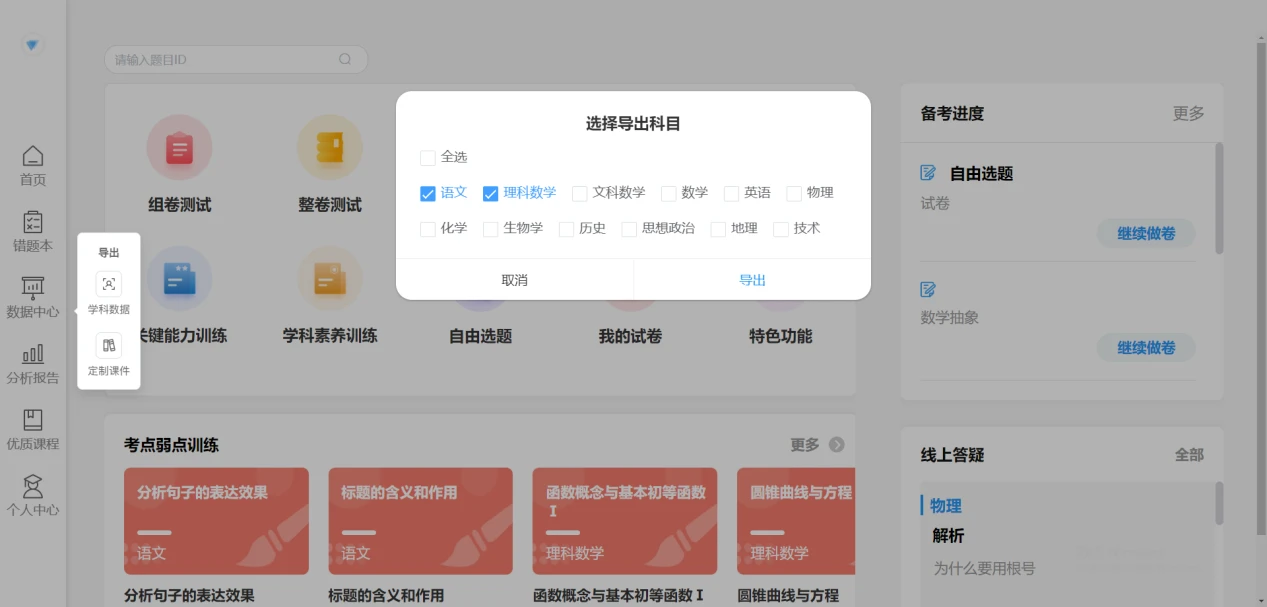This screenshot has width=1267, height=607.
Task: Open 分析句子的表达效果 card
Action: [216, 521]
